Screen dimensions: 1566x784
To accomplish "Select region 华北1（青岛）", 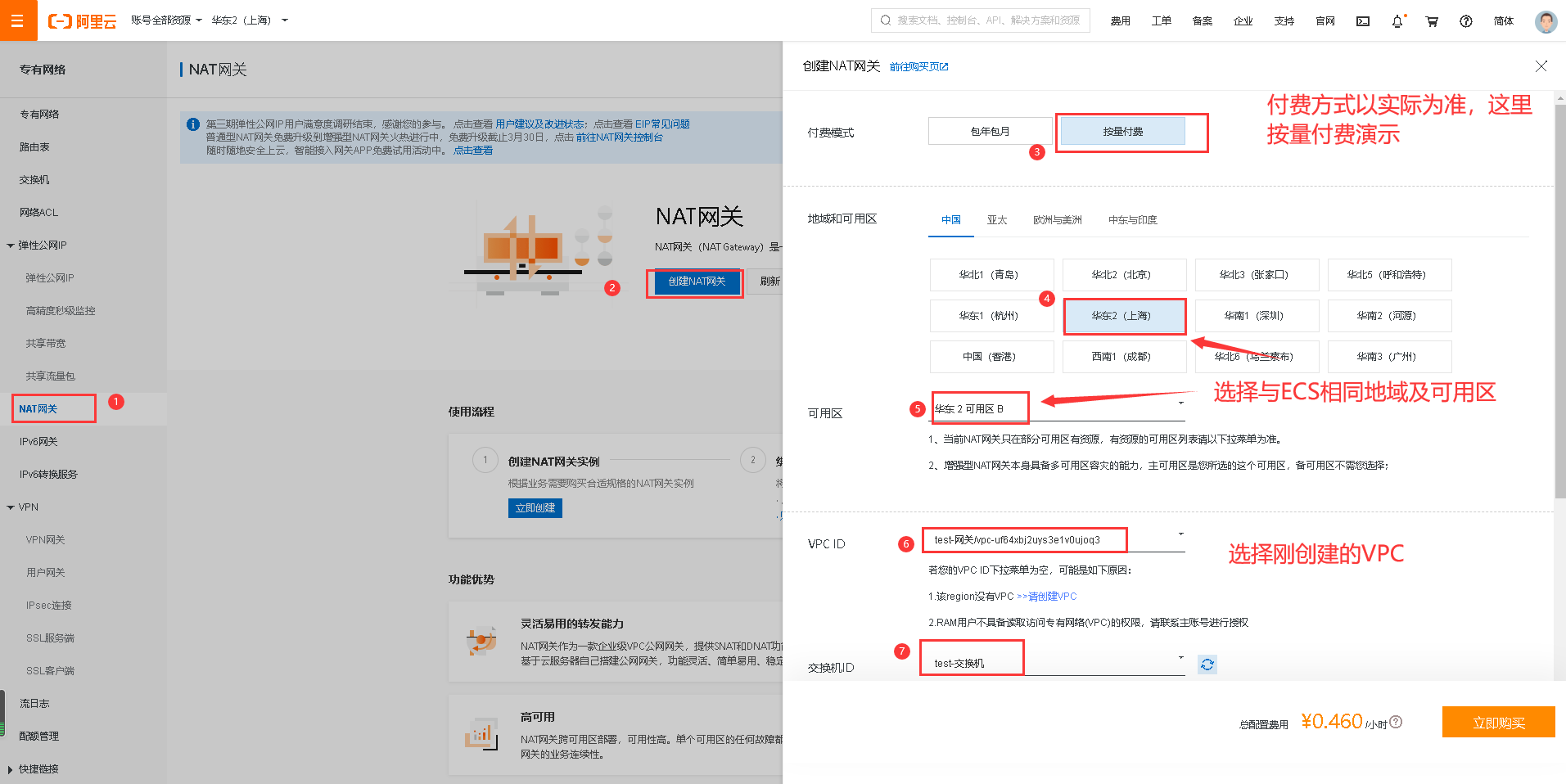I will coord(991,275).
